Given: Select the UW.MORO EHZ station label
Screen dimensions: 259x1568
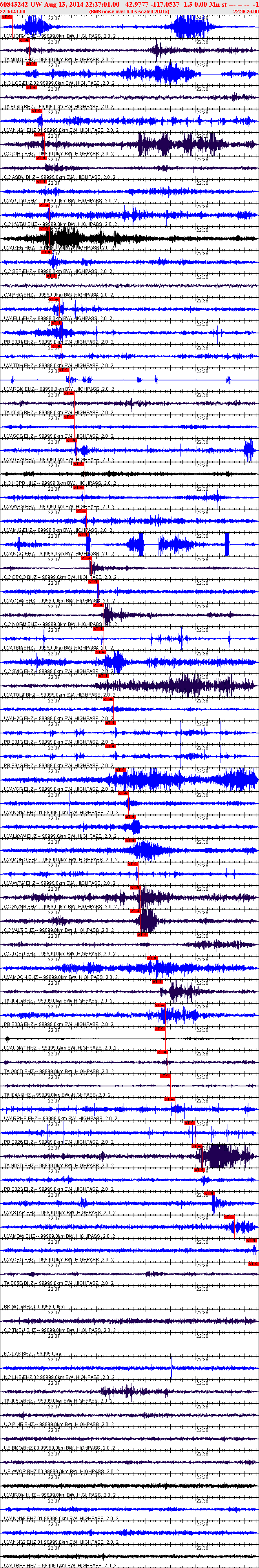Looking at the screenshot, I should point(60,860).
